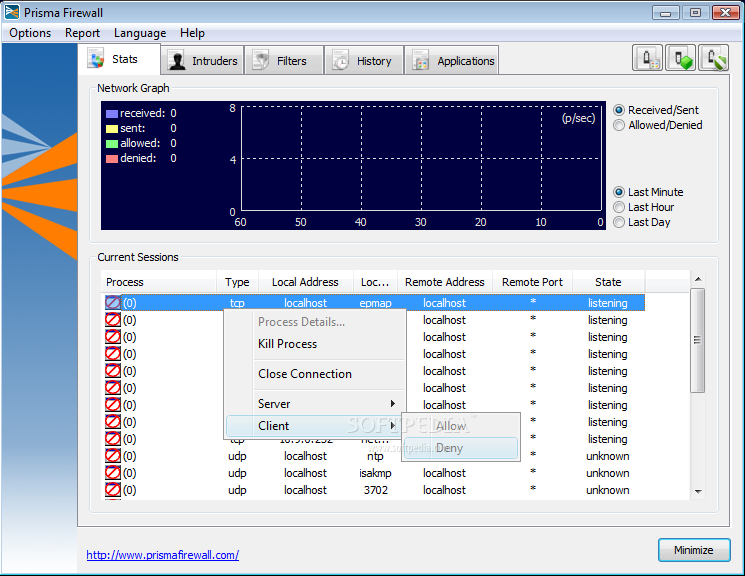The height and width of the screenshot is (576, 745).
Task: Click the blocked icon in the isakmp row
Action: click(x=113, y=473)
